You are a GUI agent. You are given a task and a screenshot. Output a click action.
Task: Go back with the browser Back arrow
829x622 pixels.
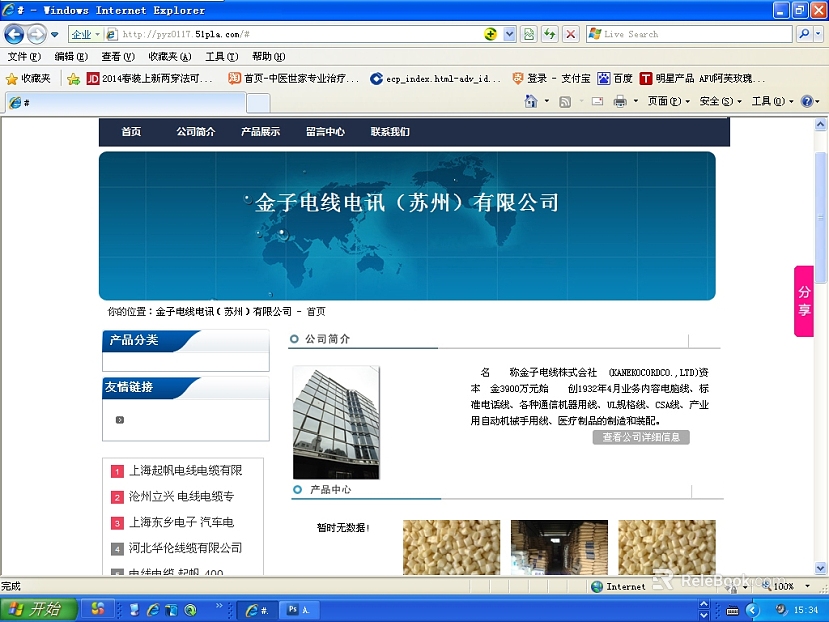pos(14,35)
